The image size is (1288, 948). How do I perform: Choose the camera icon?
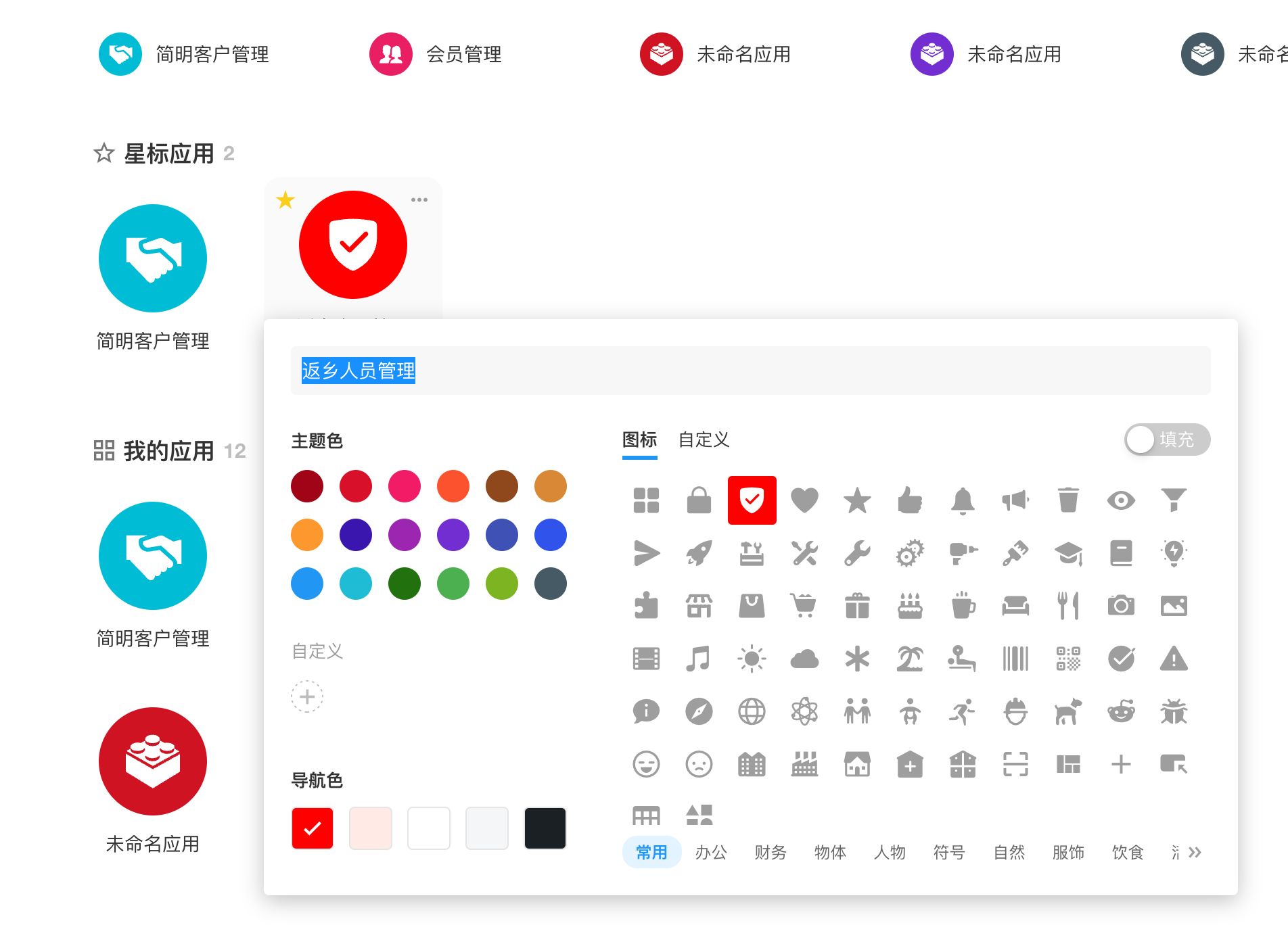pyautogui.click(x=1122, y=606)
